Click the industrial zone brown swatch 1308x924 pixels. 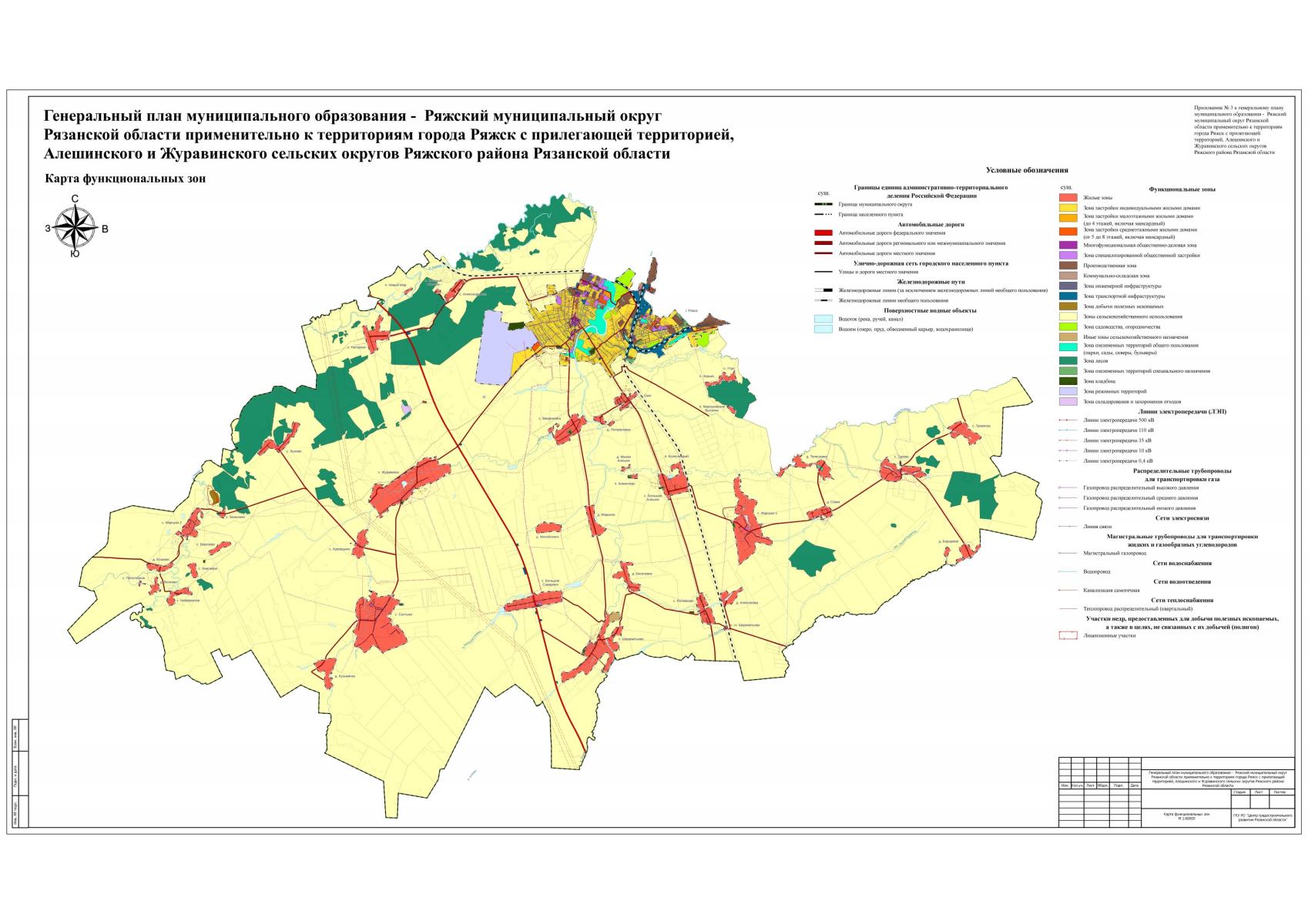click(1068, 266)
